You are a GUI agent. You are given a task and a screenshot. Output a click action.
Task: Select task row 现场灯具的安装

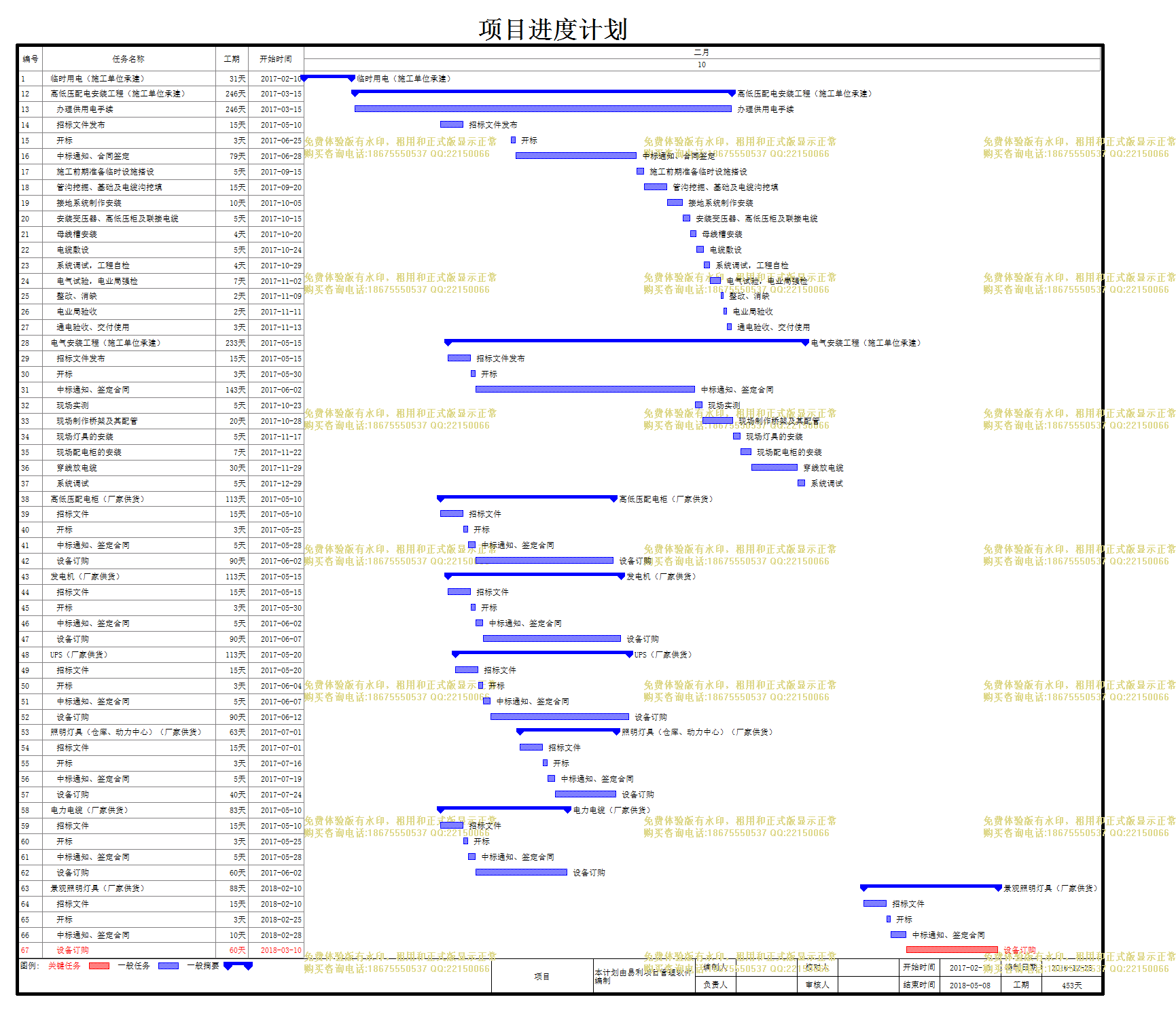click(x=161, y=437)
